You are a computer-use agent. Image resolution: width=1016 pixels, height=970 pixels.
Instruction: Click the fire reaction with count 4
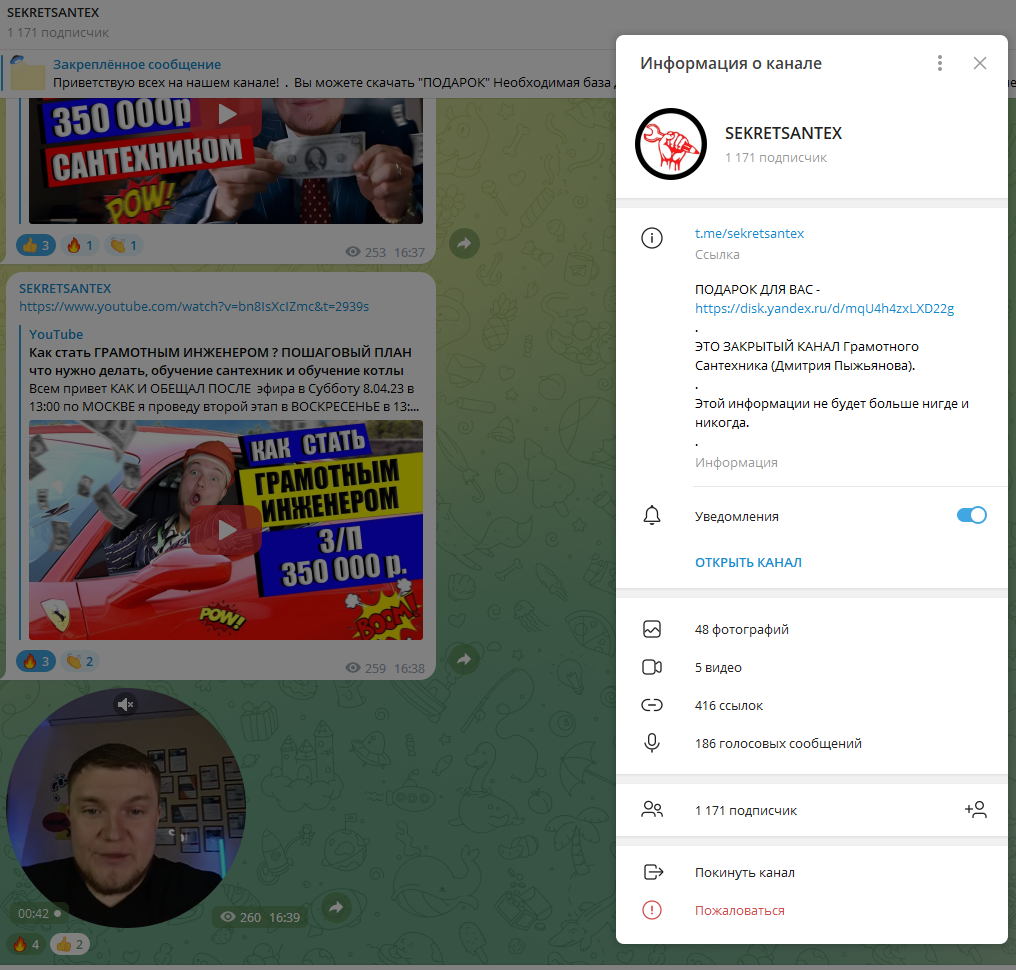tap(26, 945)
